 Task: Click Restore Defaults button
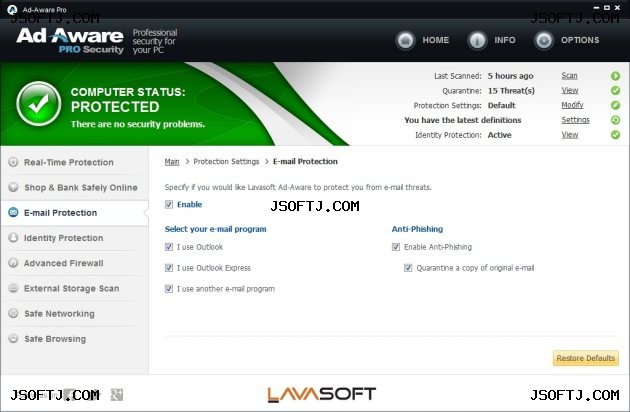[x=585, y=358]
